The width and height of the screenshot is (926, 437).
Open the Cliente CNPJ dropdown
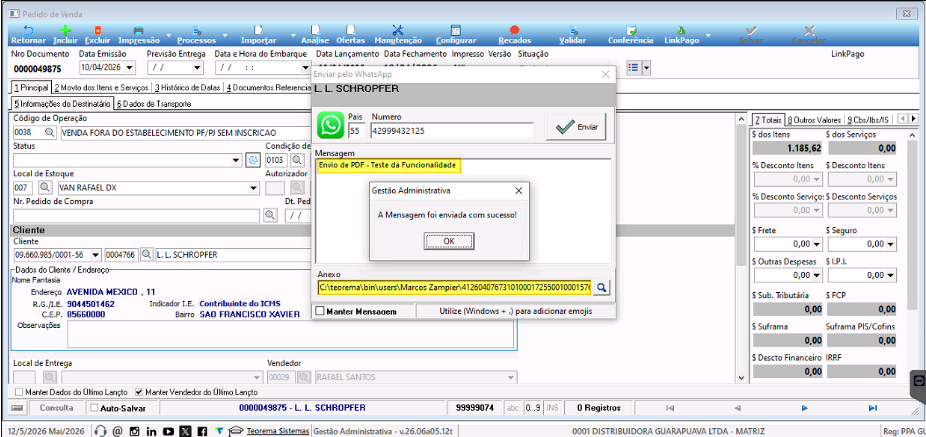pos(96,256)
